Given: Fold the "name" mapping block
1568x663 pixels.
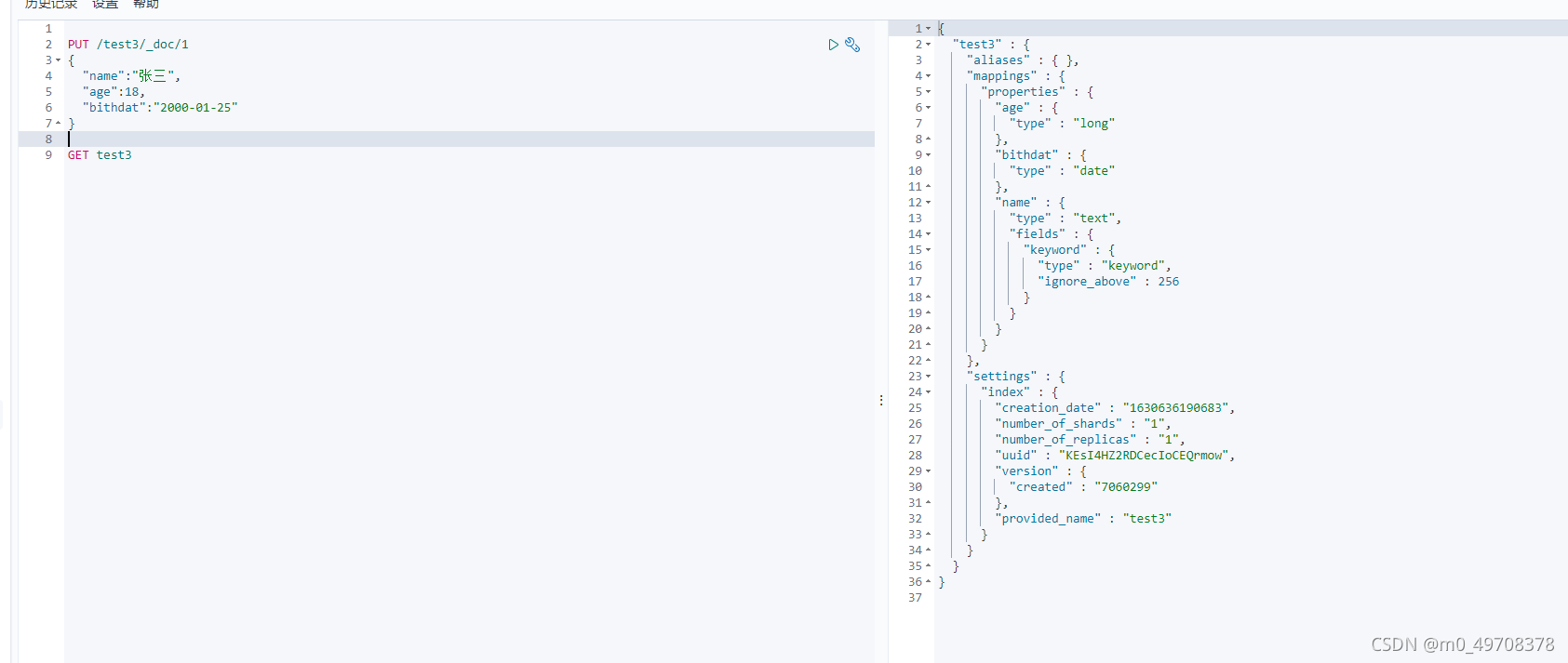Looking at the screenshot, I should coord(928,203).
